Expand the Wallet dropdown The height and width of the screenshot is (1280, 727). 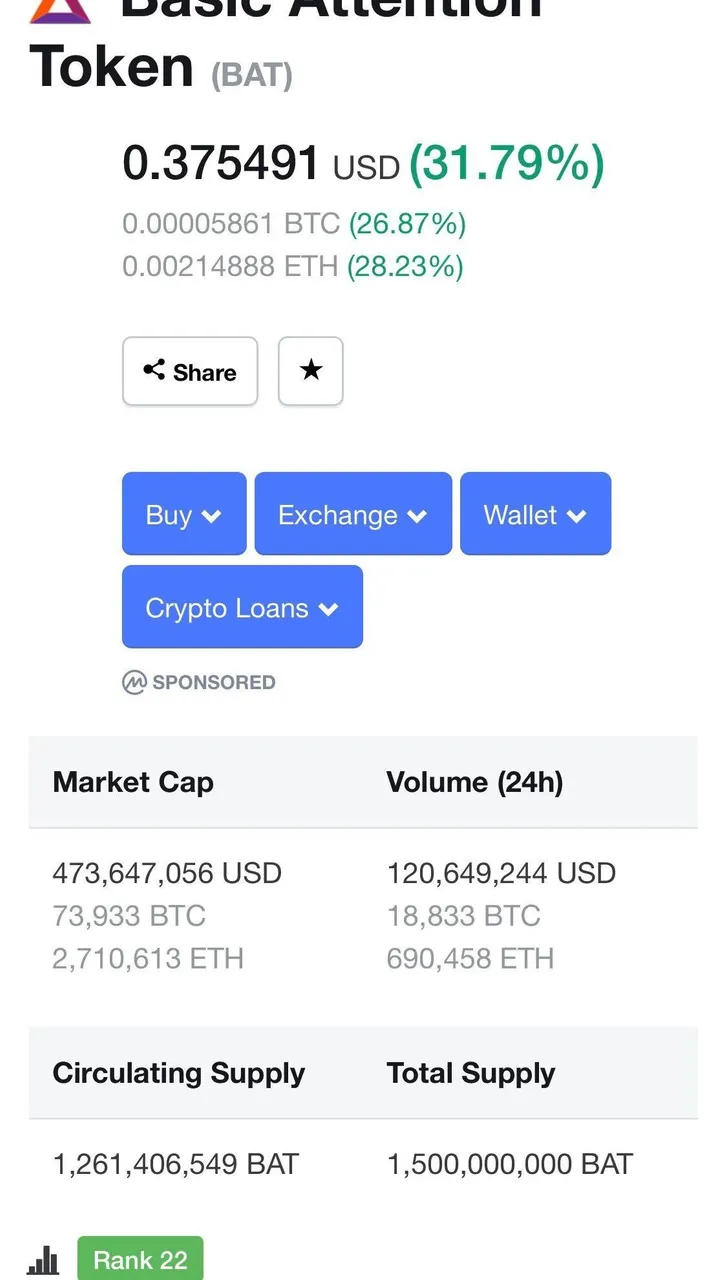[535, 514]
